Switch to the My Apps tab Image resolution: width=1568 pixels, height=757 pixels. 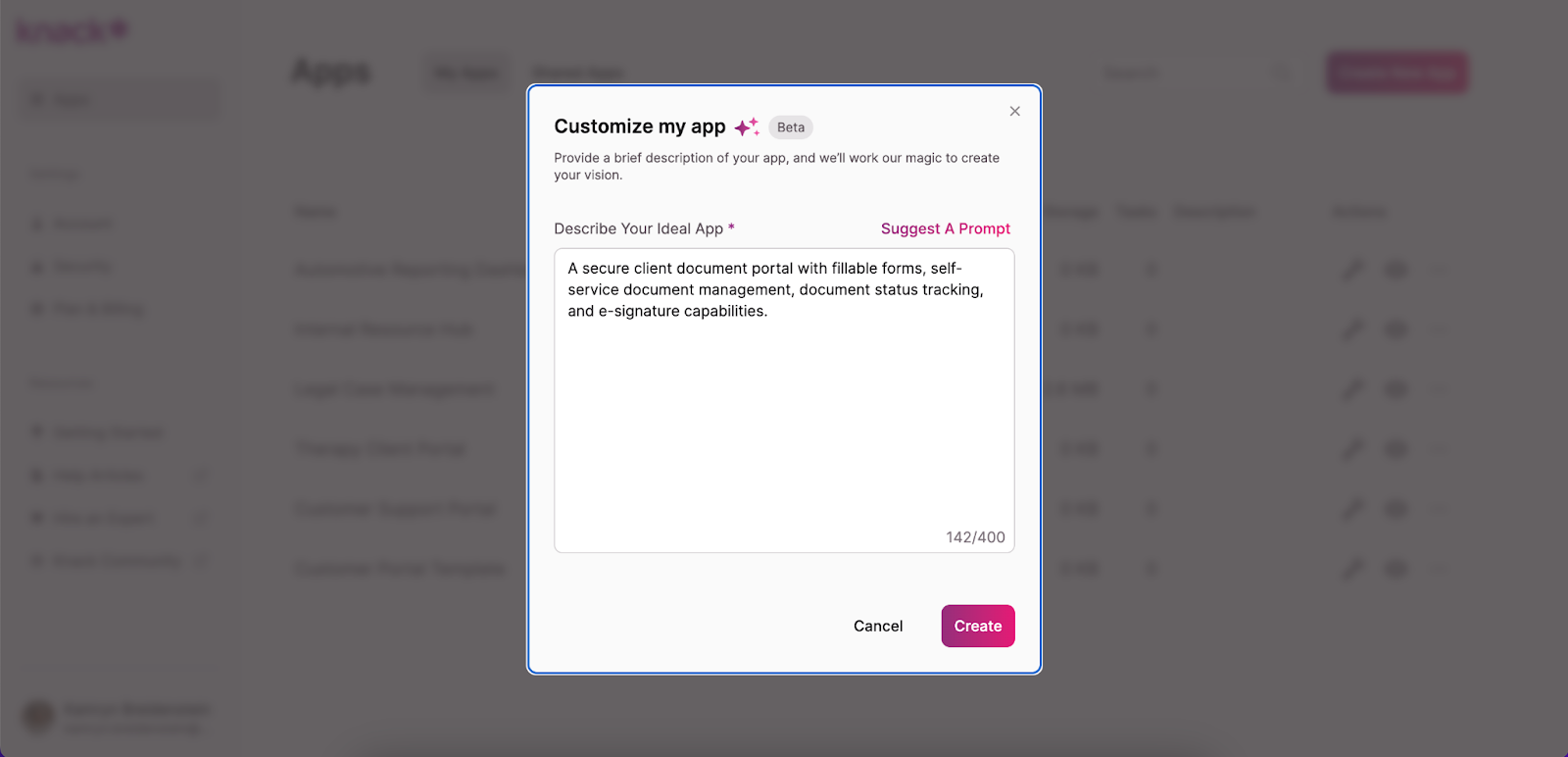(x=466, y=74)
